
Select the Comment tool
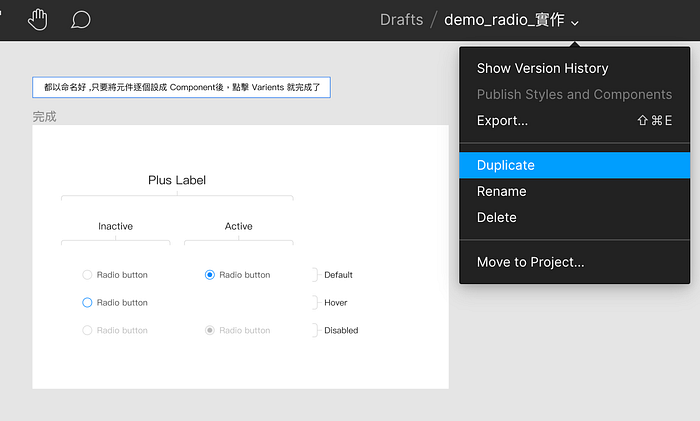click(81, 20)
